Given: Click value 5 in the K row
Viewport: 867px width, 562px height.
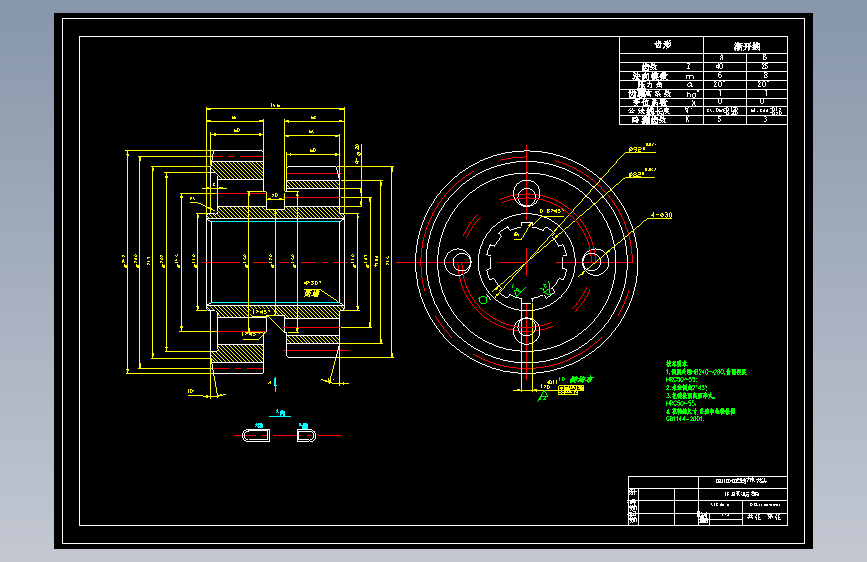Looking at the screenshot, I should (720, 119).
